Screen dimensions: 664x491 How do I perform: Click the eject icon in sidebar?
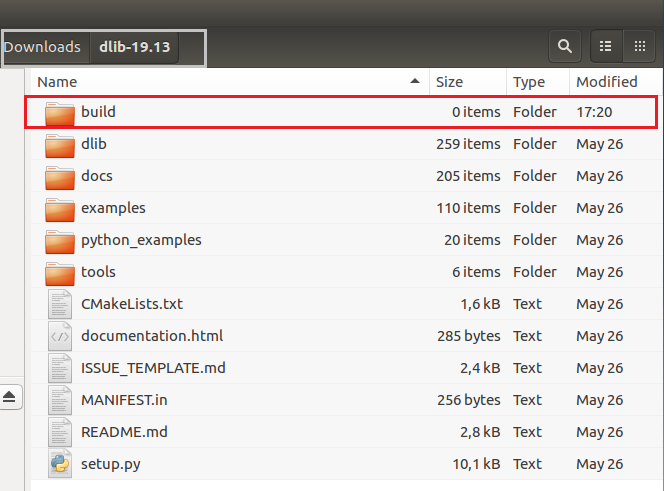coord(10,397)
